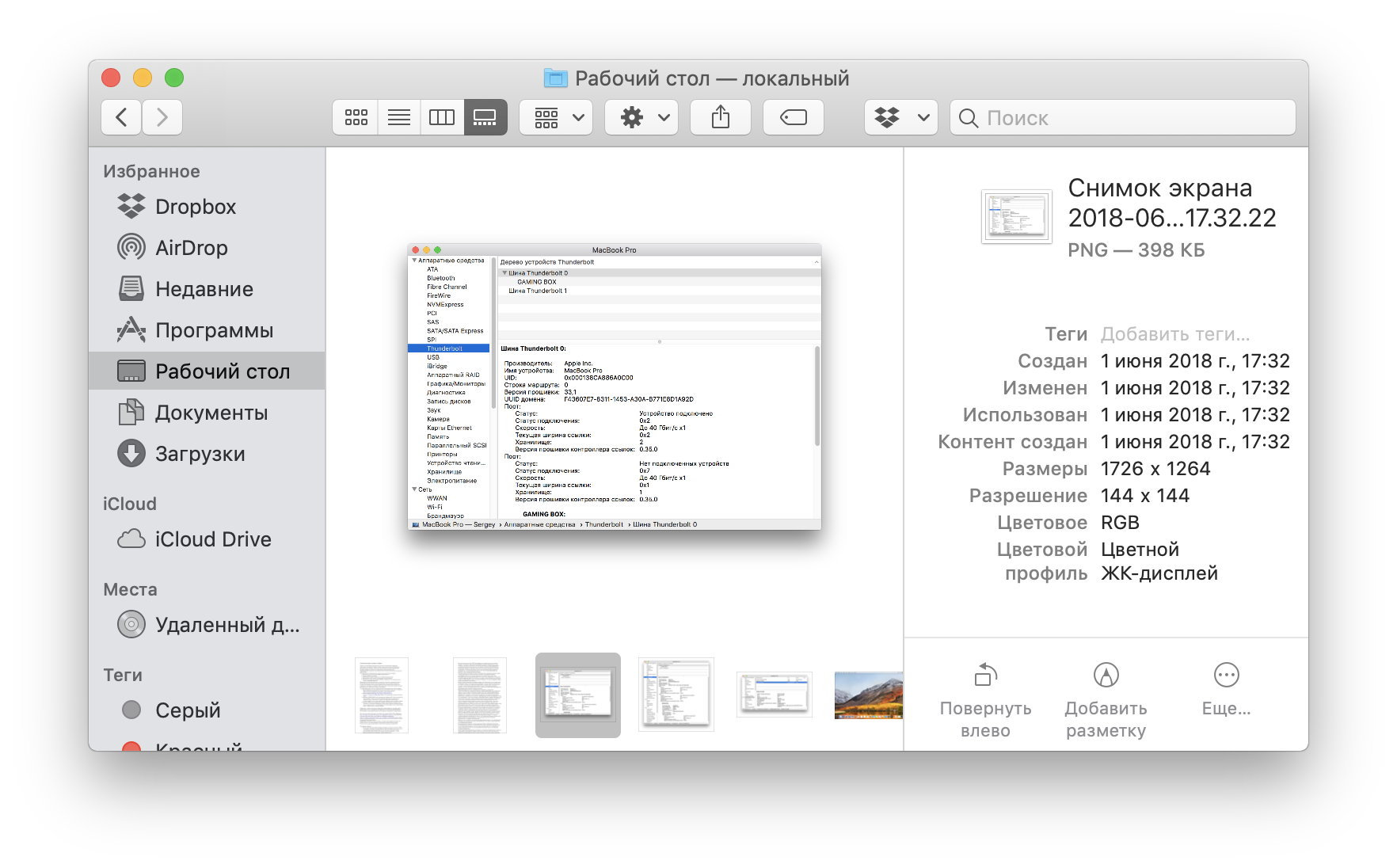Open Dropbox in the sidebar
1397x868 pixels.
pos(207,207)
